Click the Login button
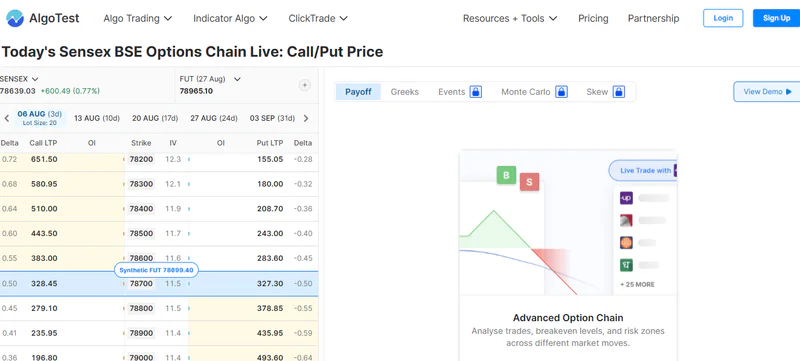Image resolution: width=800 pixels, height=361 pixels. point(723,18)
